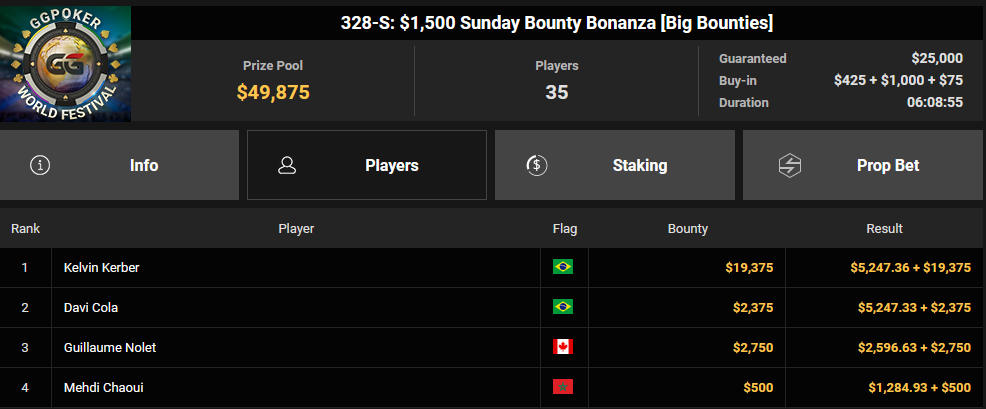Switch to the Staking tab
This screenshot has width=986, height=409.
click(x=615, y=165)
